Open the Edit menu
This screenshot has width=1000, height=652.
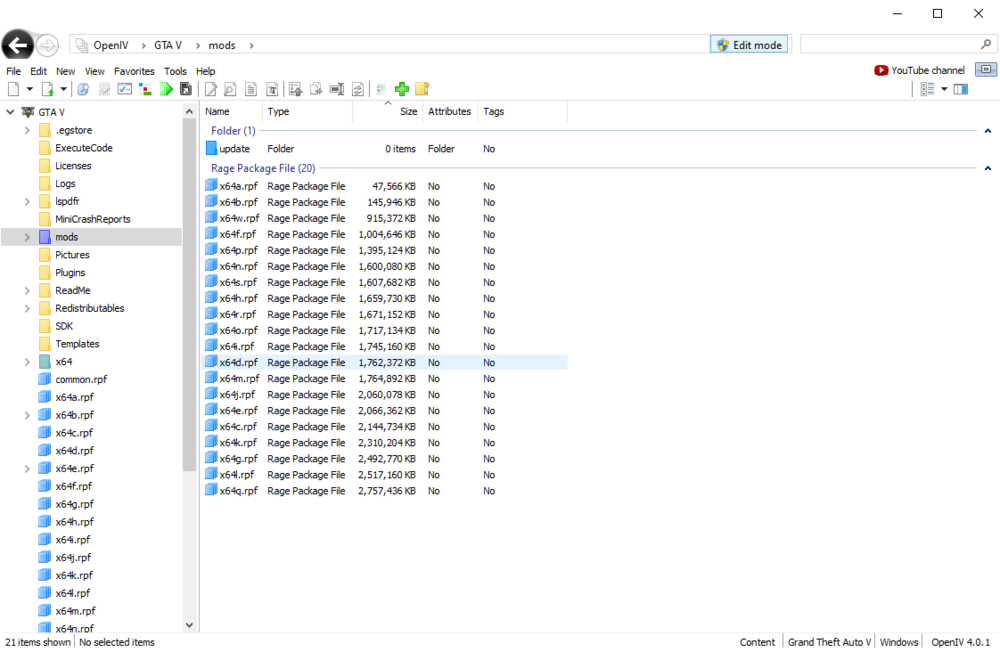38,71
